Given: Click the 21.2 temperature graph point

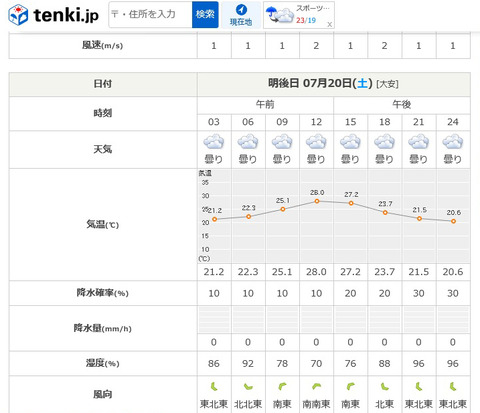Looking at the screenshot, I should [x=214, y=219].
